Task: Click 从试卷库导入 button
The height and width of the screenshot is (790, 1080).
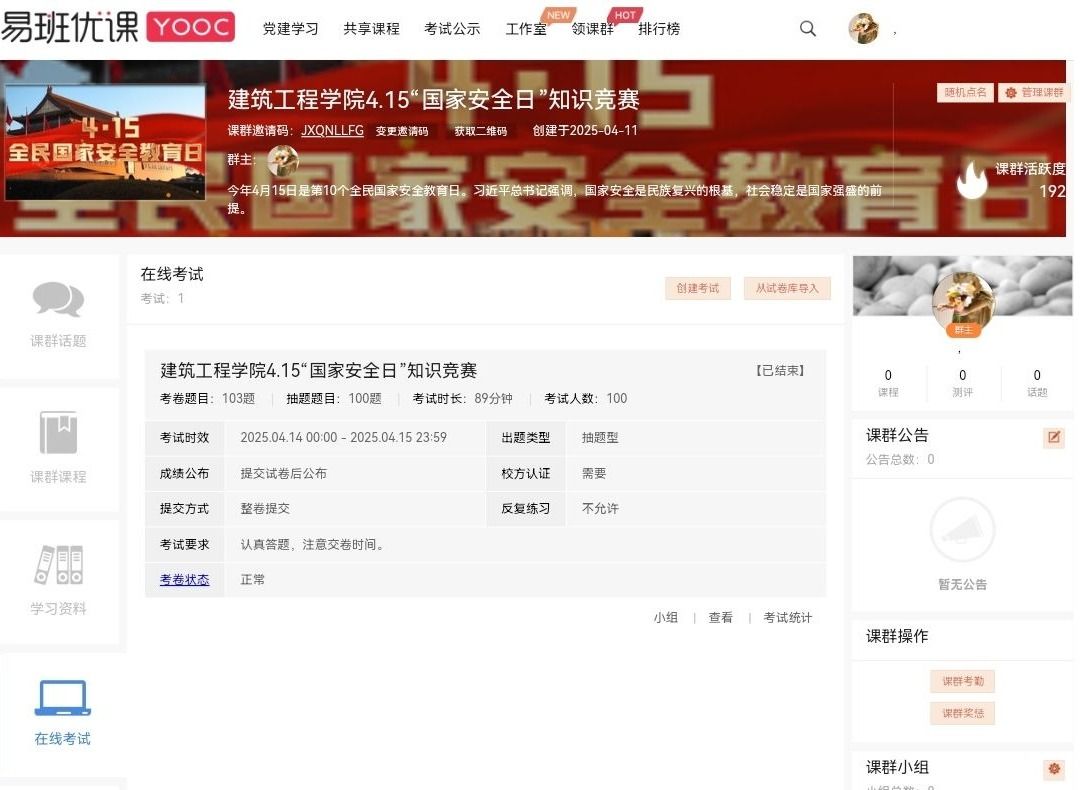Action: point(787,288)
